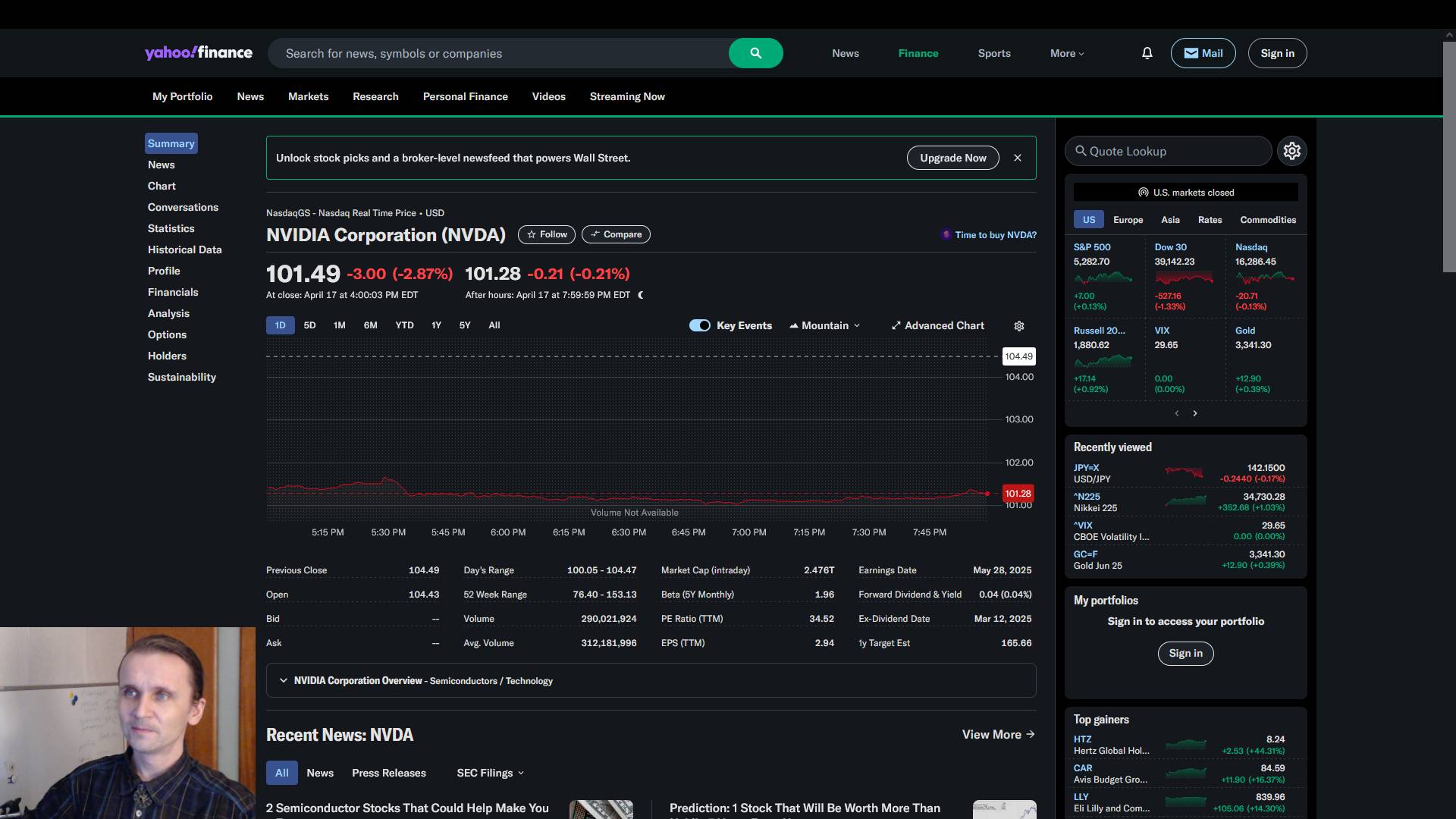Dismiss the Upgrade Now banner
The image size is (1456, 819).
[1018, 158]
